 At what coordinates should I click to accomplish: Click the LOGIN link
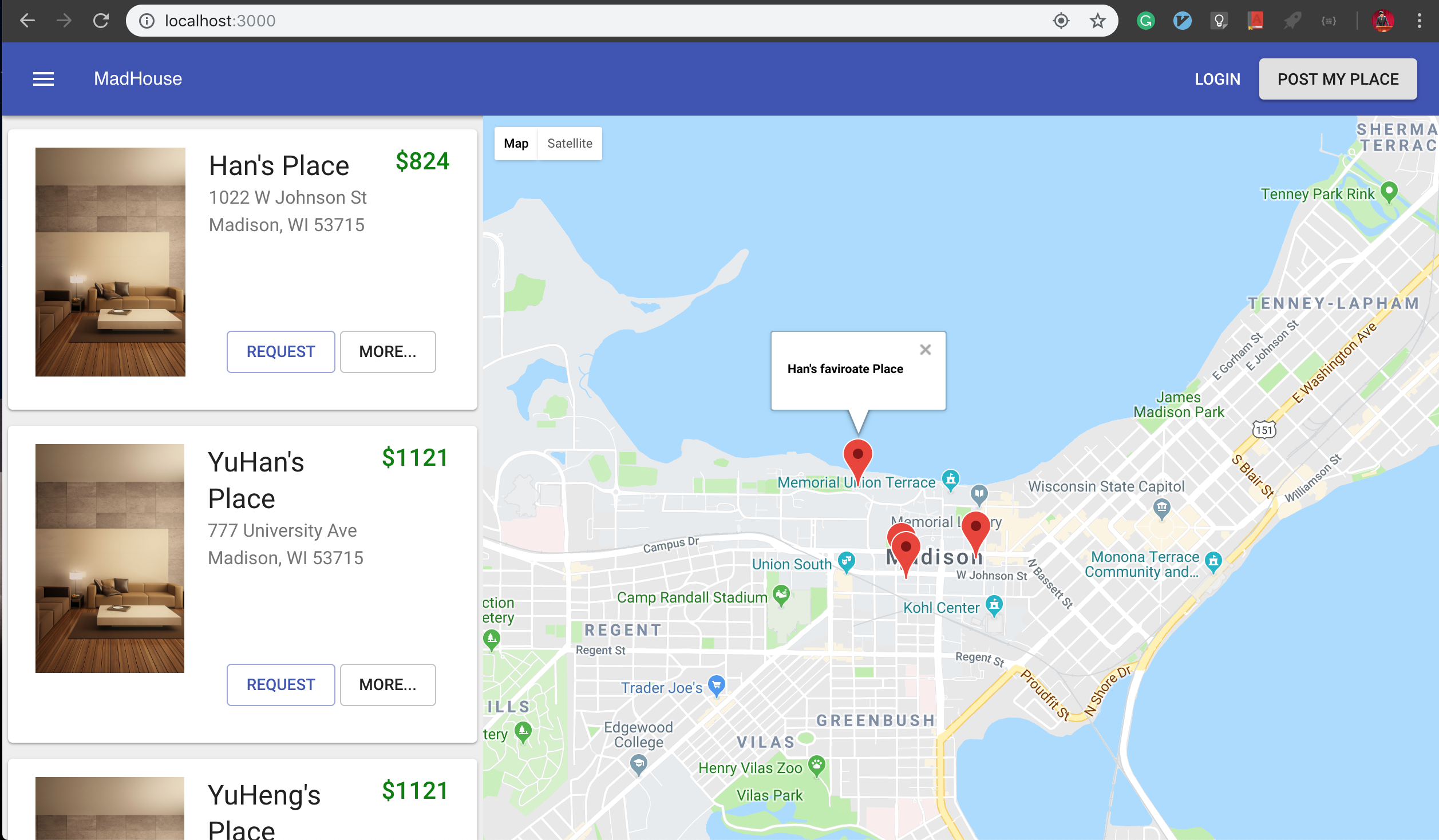pyautogui.click(x=1217, y=79)
